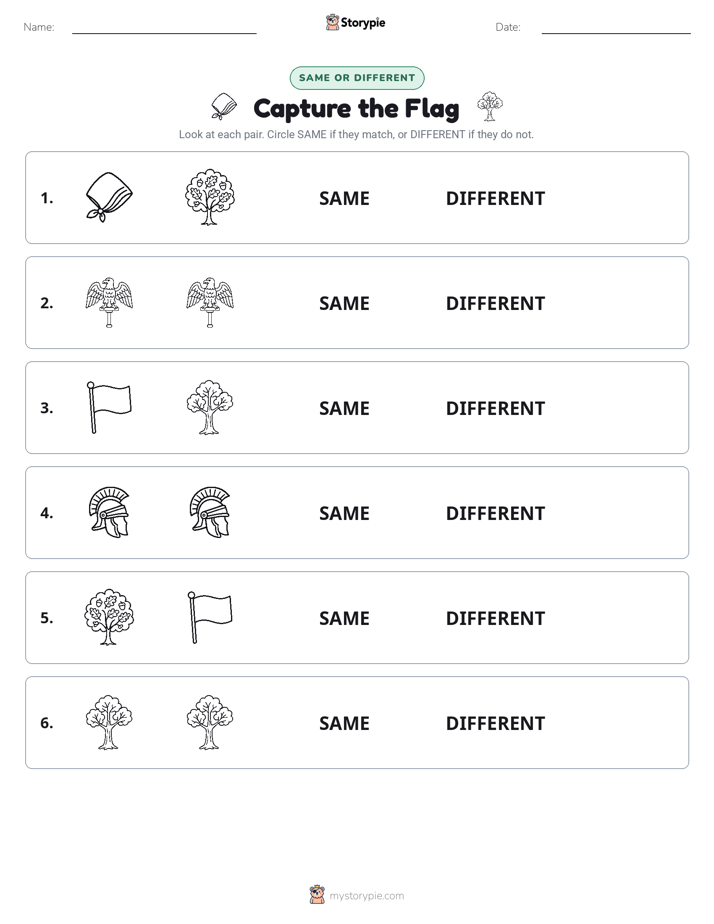This screenshot has height=924, width=714.
Task: Select DIFFERENT for pair 1
Action: tap(495, 198)
